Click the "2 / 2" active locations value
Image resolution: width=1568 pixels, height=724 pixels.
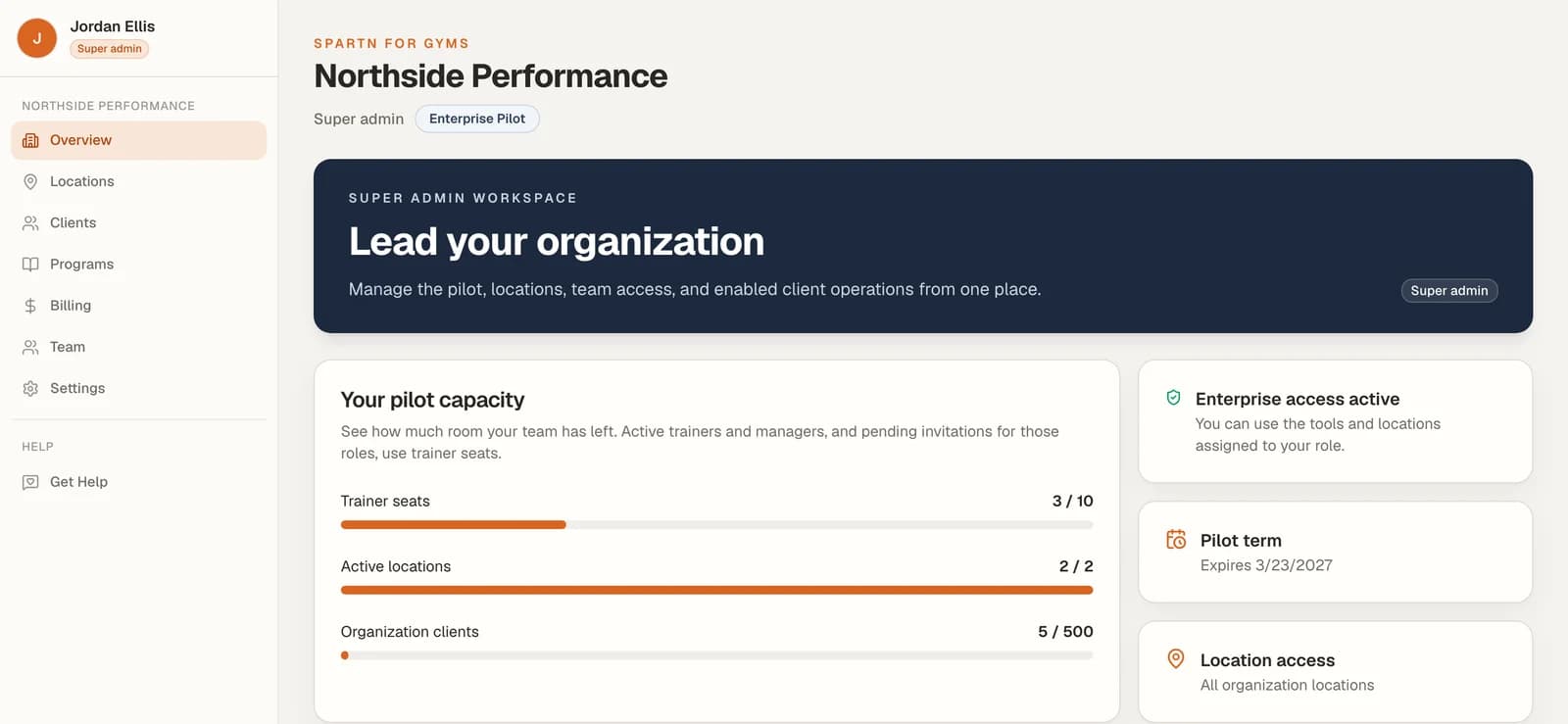(1076, 566)
